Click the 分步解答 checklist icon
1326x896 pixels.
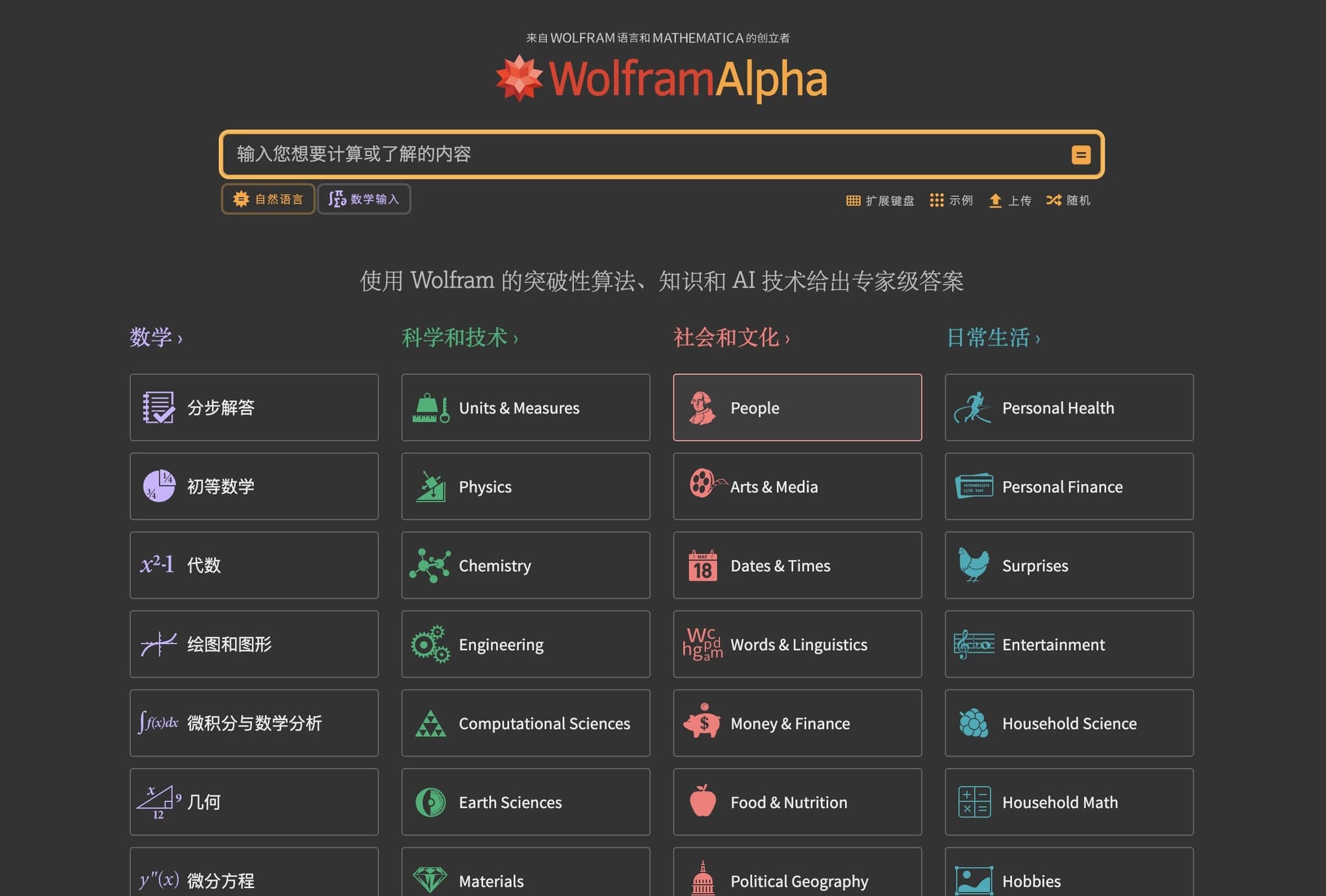click(158, 407)
